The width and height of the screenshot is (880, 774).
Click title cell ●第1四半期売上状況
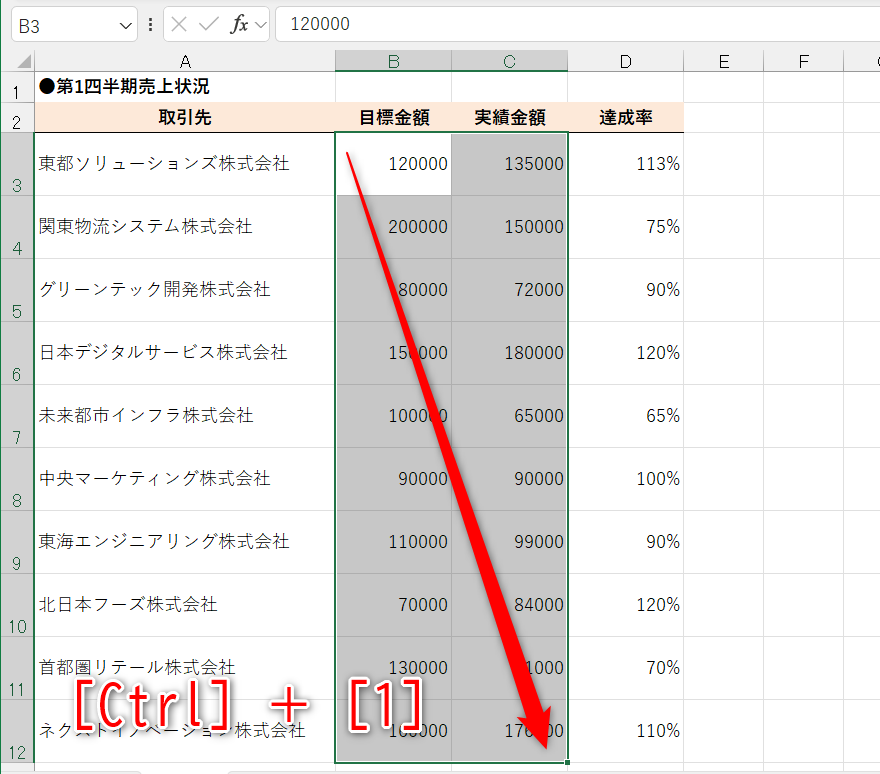coord(185,87)
